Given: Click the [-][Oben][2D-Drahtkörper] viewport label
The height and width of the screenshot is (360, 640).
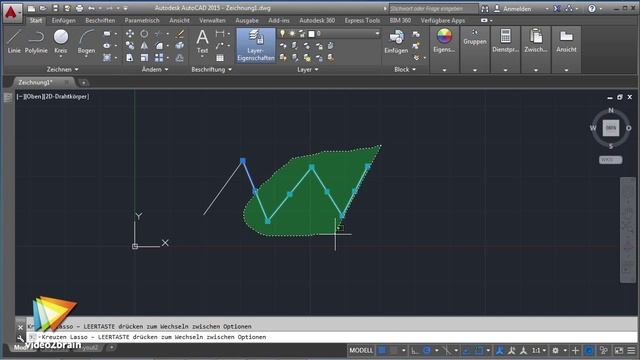Looking at the screenshot, I should coord(53,97).
